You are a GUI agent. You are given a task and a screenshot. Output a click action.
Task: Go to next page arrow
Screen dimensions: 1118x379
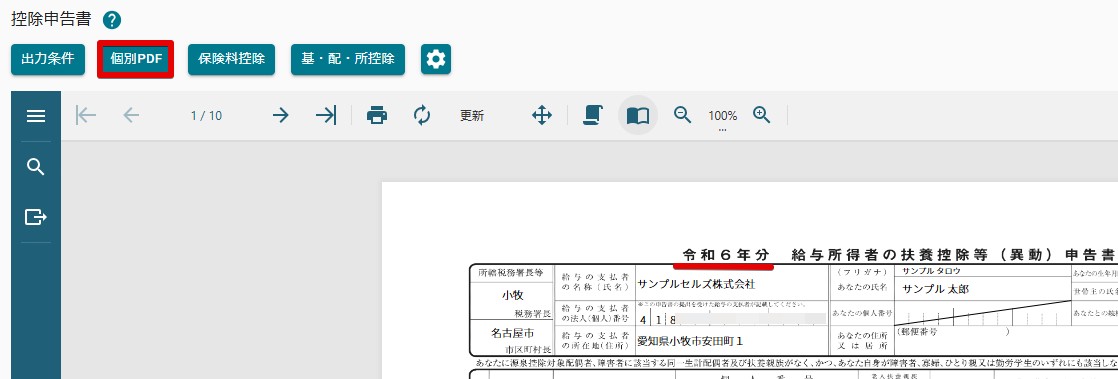[281, 115]
